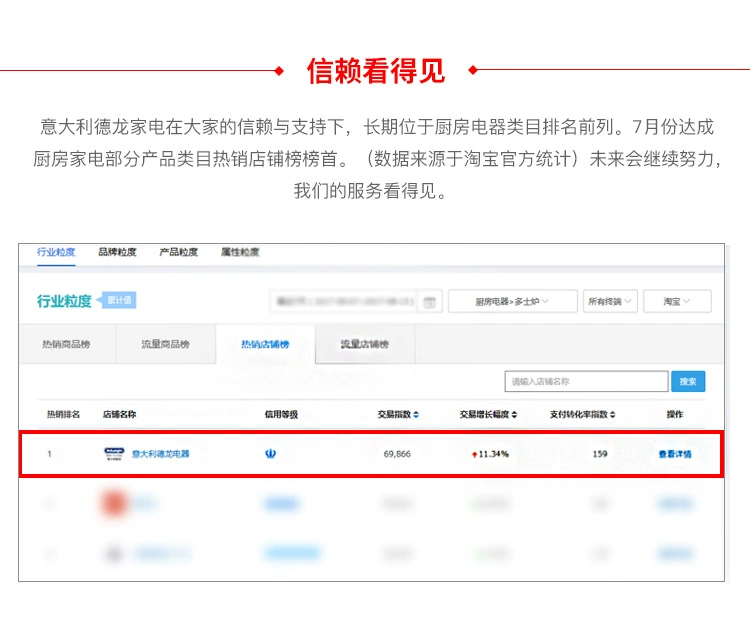Open the 品牌粒度 tab
The width and height of the screenshot is (750, 625).
point(117,252)
